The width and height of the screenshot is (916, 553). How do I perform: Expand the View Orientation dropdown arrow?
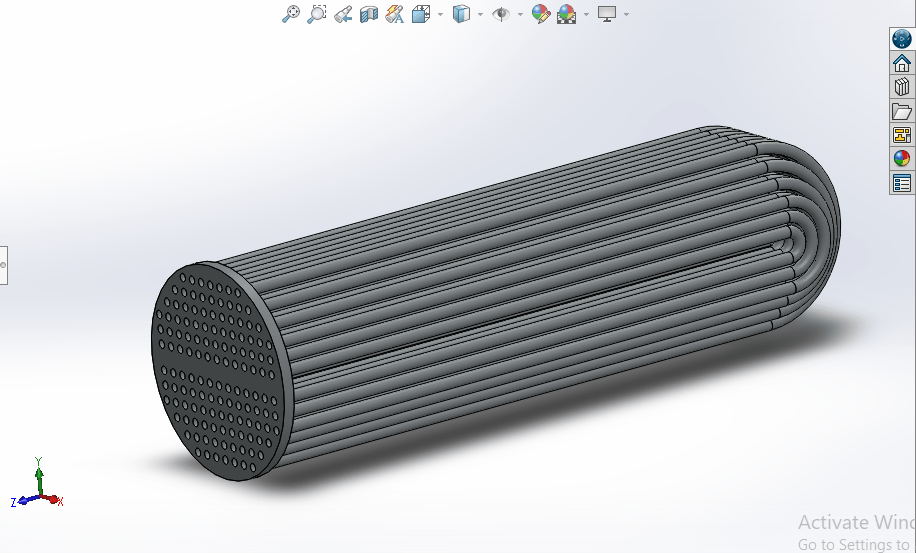click(x=440, y=14)
